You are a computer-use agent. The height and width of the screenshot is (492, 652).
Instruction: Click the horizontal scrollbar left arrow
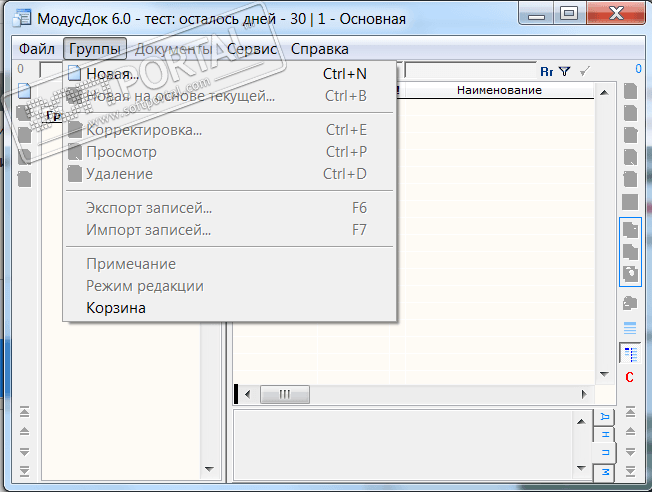tap(248, 394)
